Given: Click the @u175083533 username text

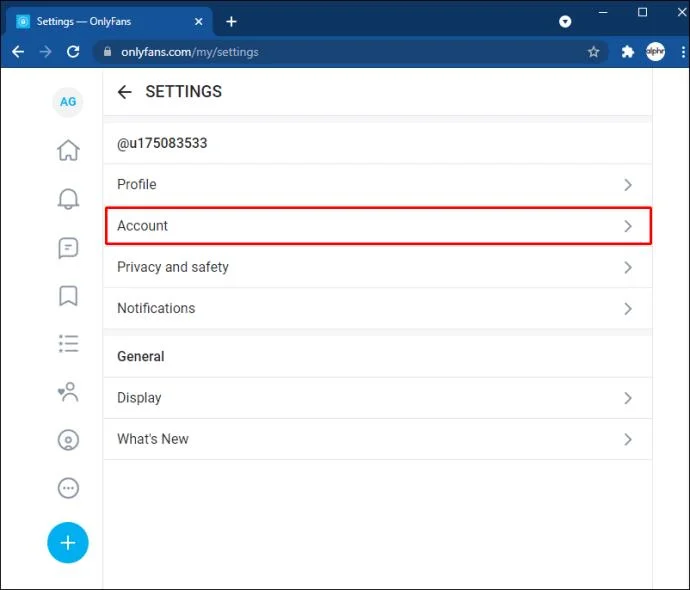Looking at the screenshot, I should pos(162,143).
